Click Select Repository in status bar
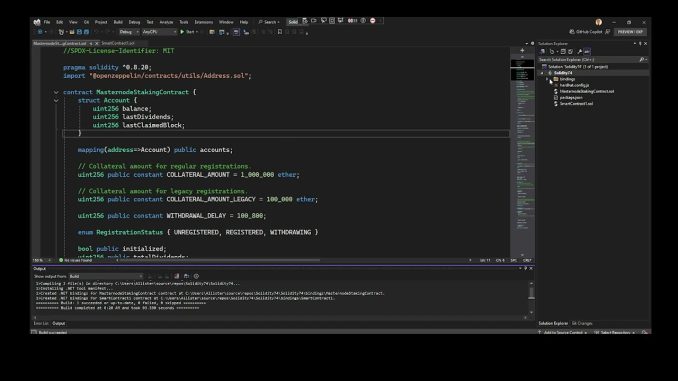 click(x=614, y=332)
